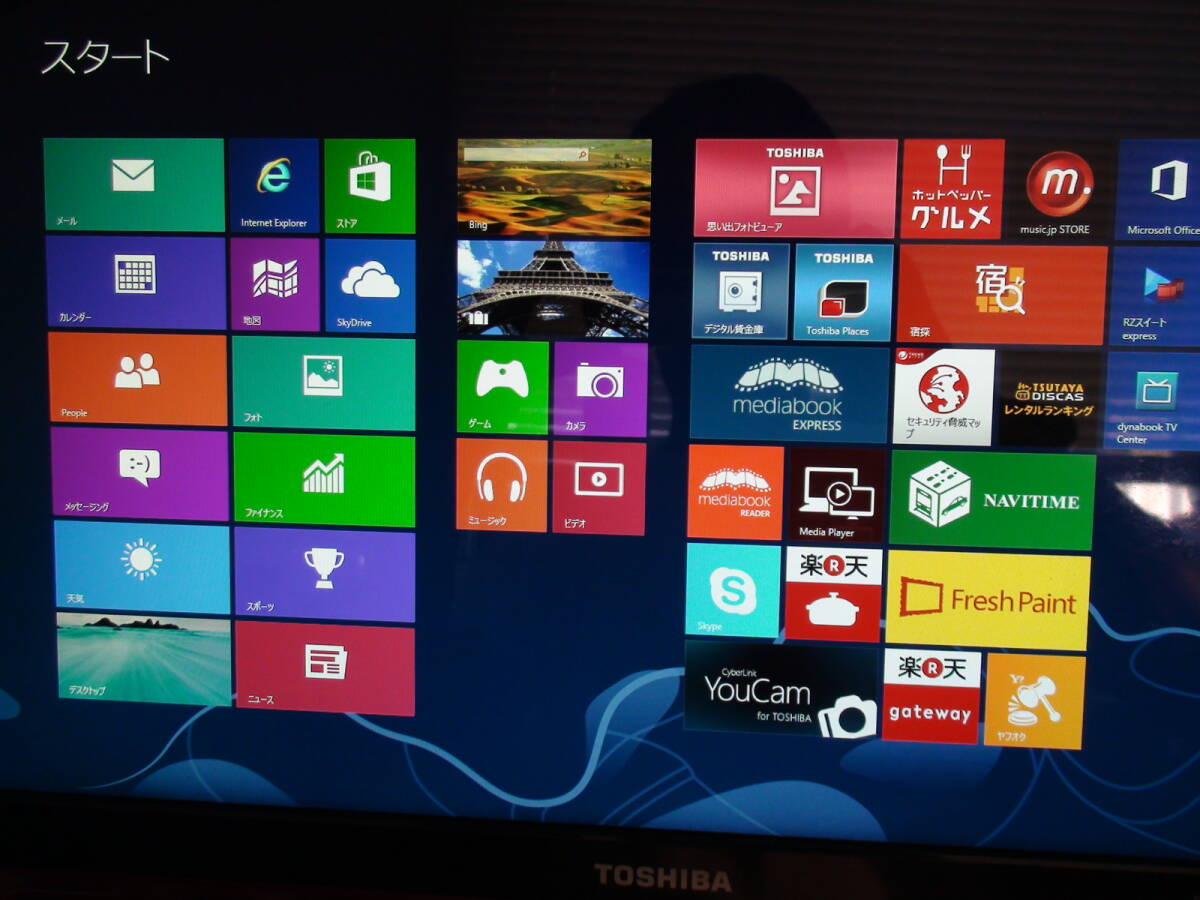Open the music.jp STORE tile
Viewport: 1200px width, 900px height.
1059,189
